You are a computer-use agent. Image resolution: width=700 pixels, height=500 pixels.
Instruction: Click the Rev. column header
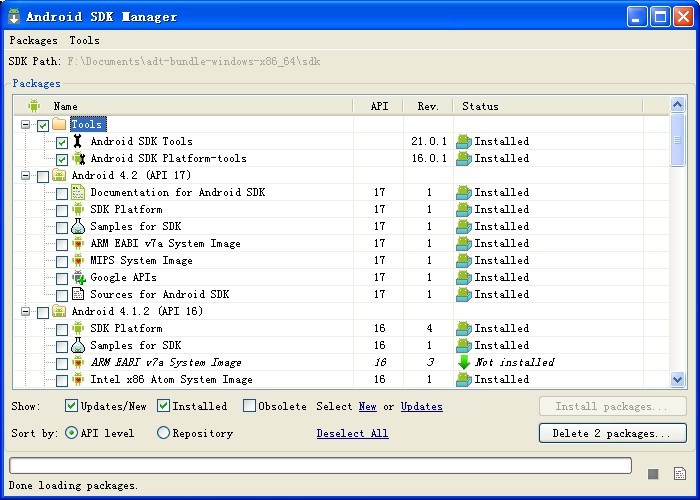pos(428,106)
